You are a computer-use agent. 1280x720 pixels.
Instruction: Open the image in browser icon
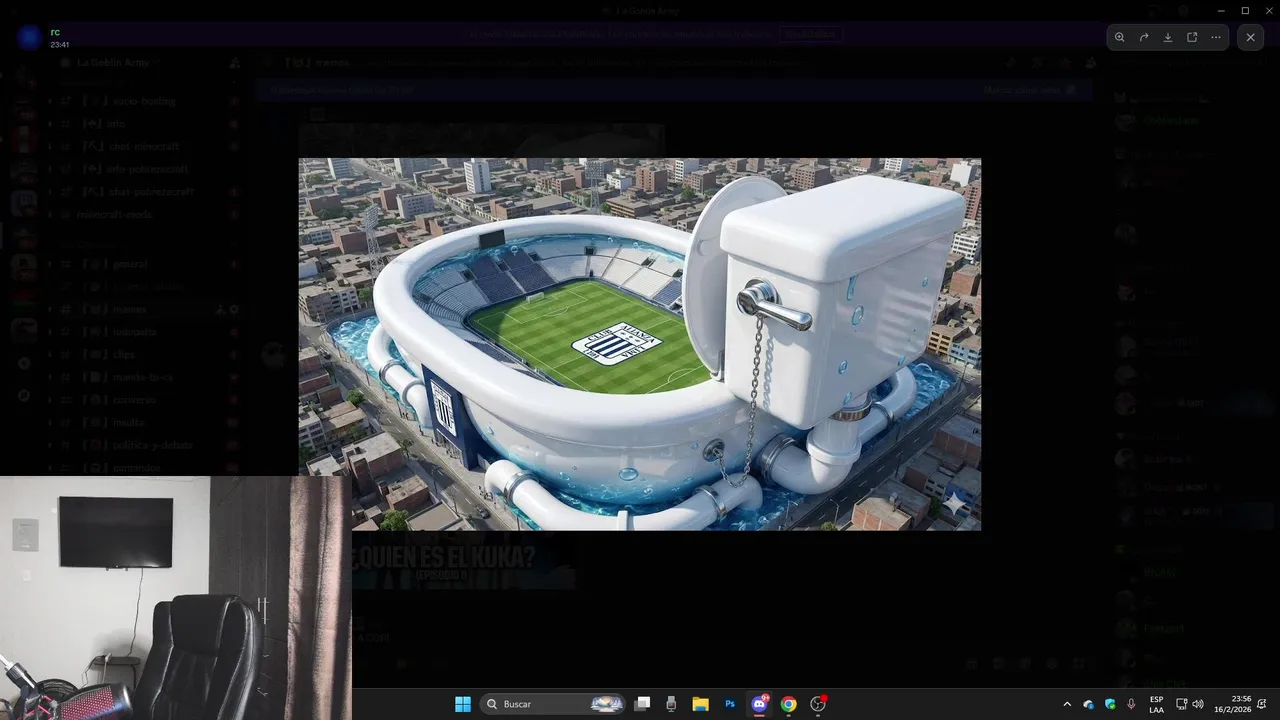(1192, 37)
